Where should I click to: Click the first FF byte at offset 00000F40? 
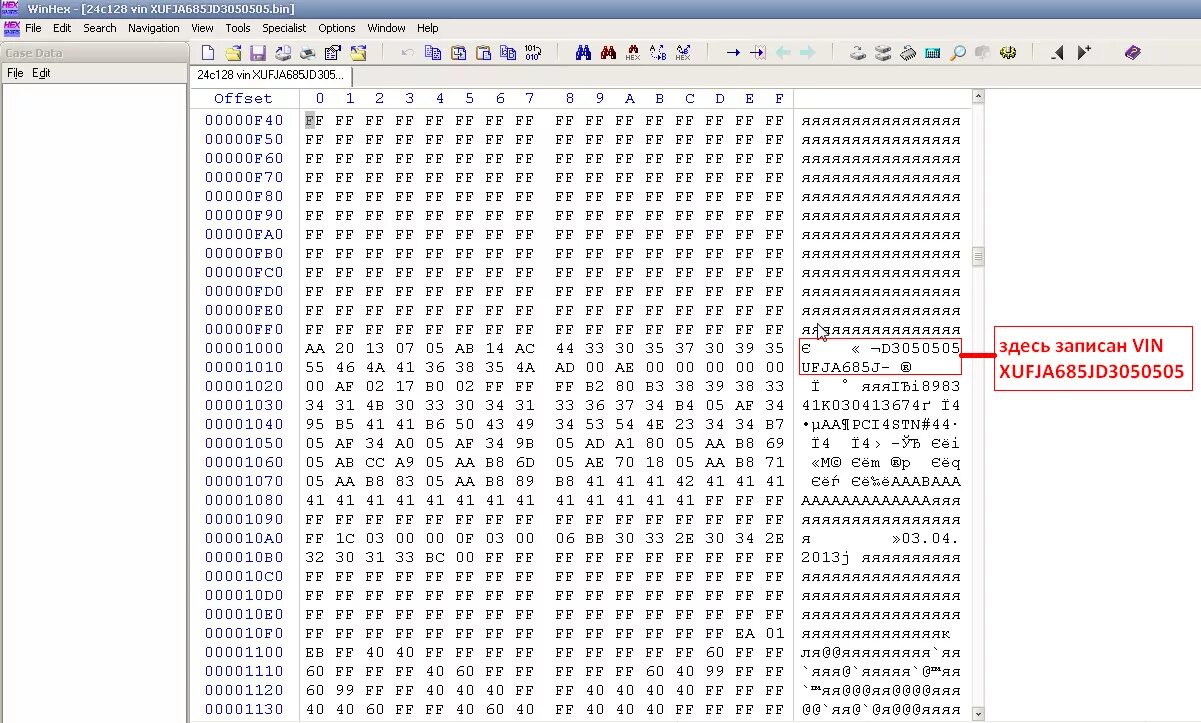[314, 121]
